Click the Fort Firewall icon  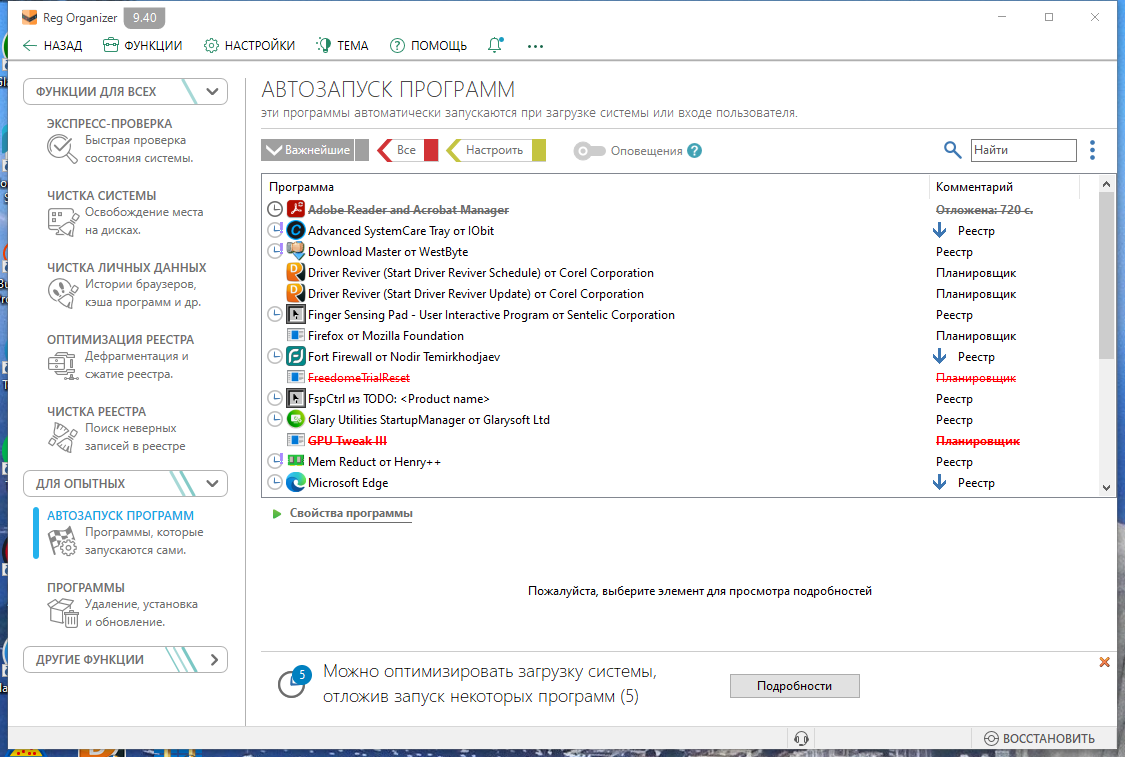pos(296,357)
